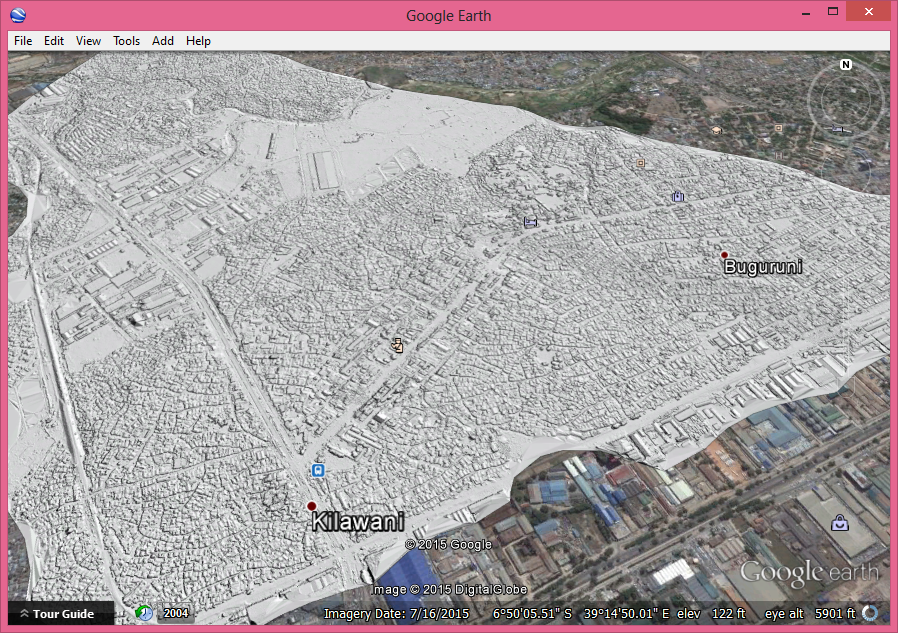This screenshot has width=898, height=633.
Task: Click the eye alt 5901 ft readout
Action: [x=810, y=614]
